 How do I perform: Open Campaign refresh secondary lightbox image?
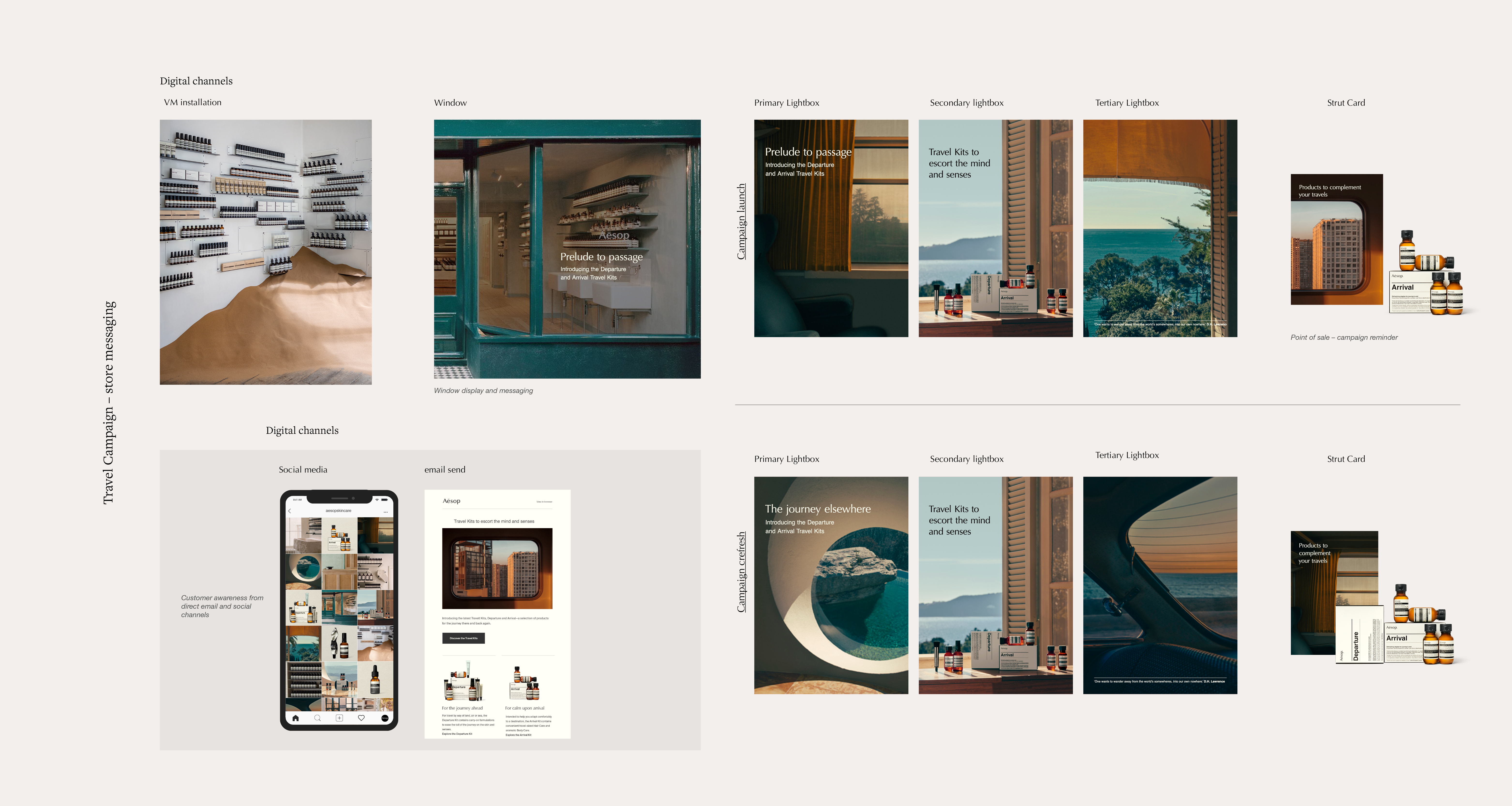996,585
